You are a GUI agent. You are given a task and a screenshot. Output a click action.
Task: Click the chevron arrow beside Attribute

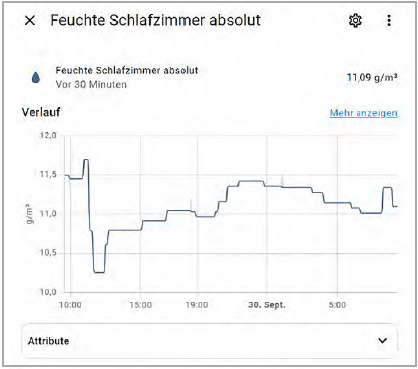pyautogui.click(x=383, y=341)
